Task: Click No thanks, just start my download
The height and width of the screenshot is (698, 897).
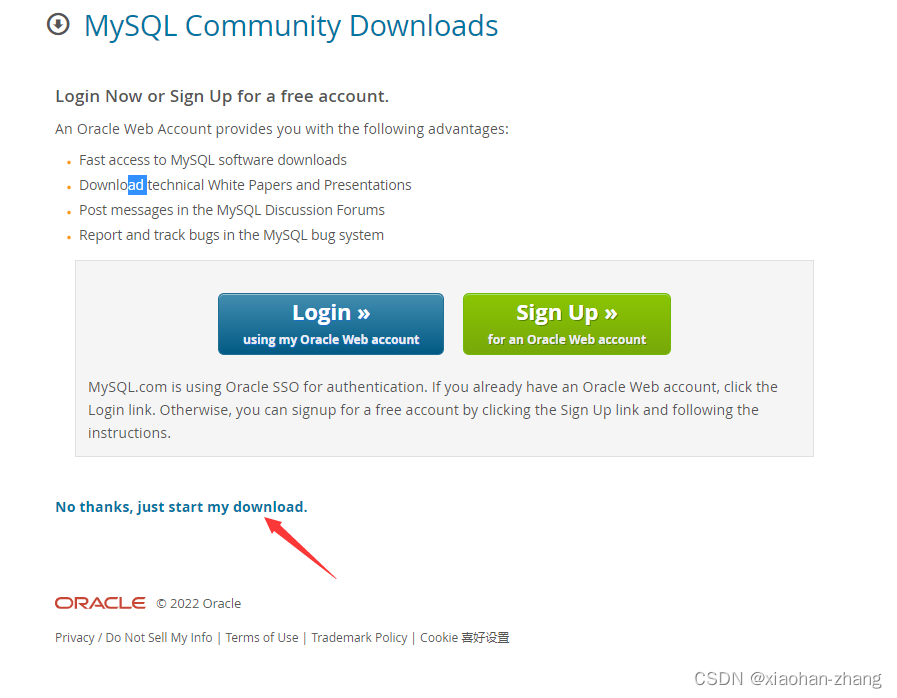Action: tap(181, 507)
